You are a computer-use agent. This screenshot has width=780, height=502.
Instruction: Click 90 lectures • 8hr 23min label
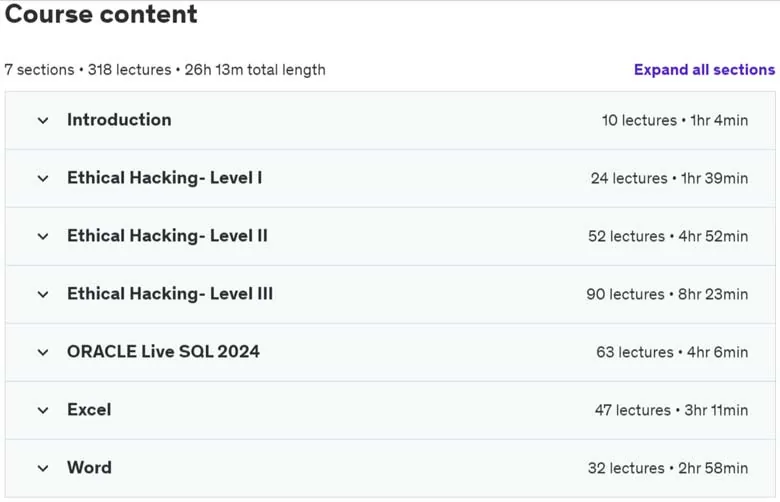pos(667,294)
